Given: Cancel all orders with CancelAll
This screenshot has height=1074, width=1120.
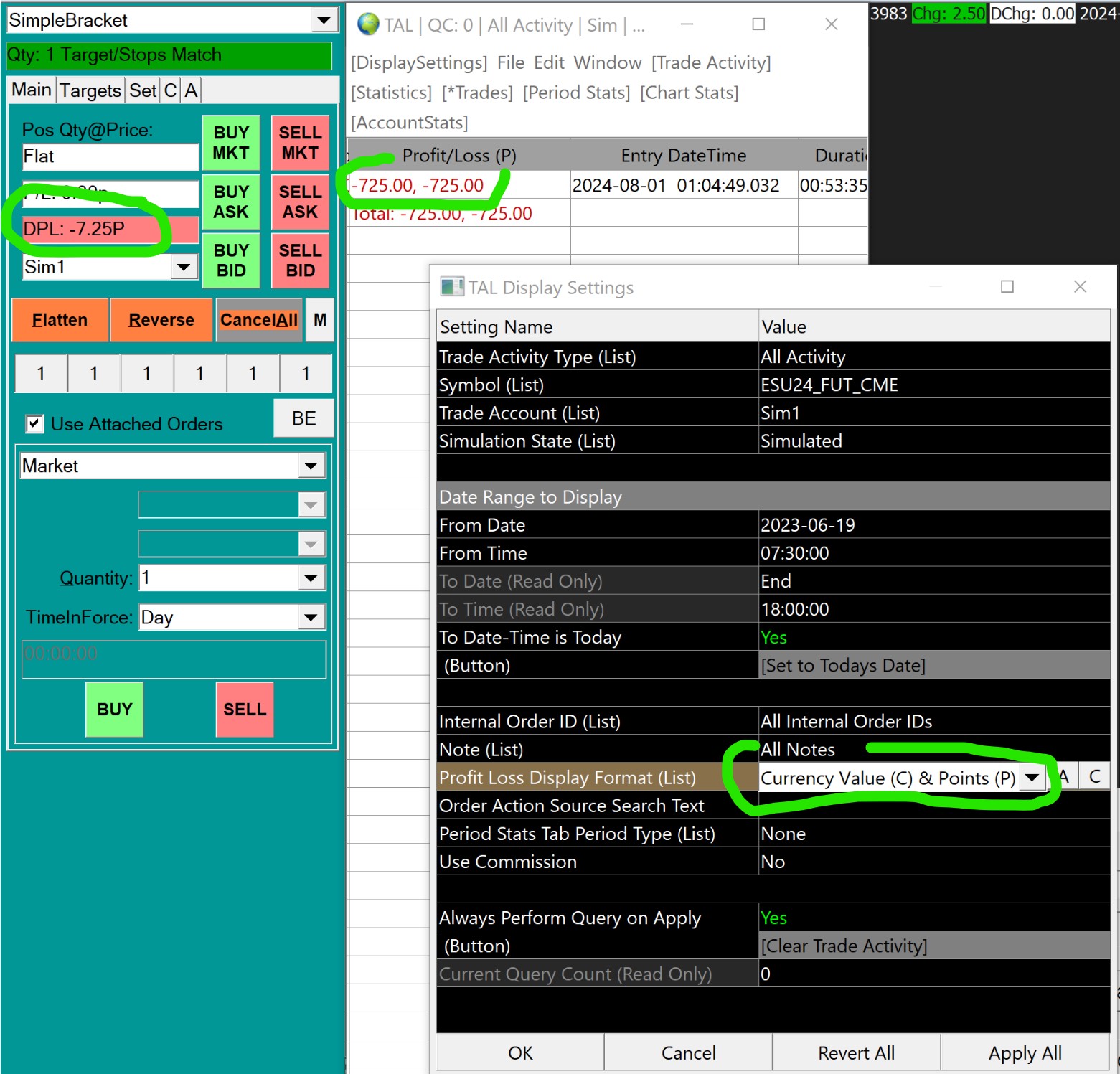Looking at the screenshot, I should coord(259,320).
